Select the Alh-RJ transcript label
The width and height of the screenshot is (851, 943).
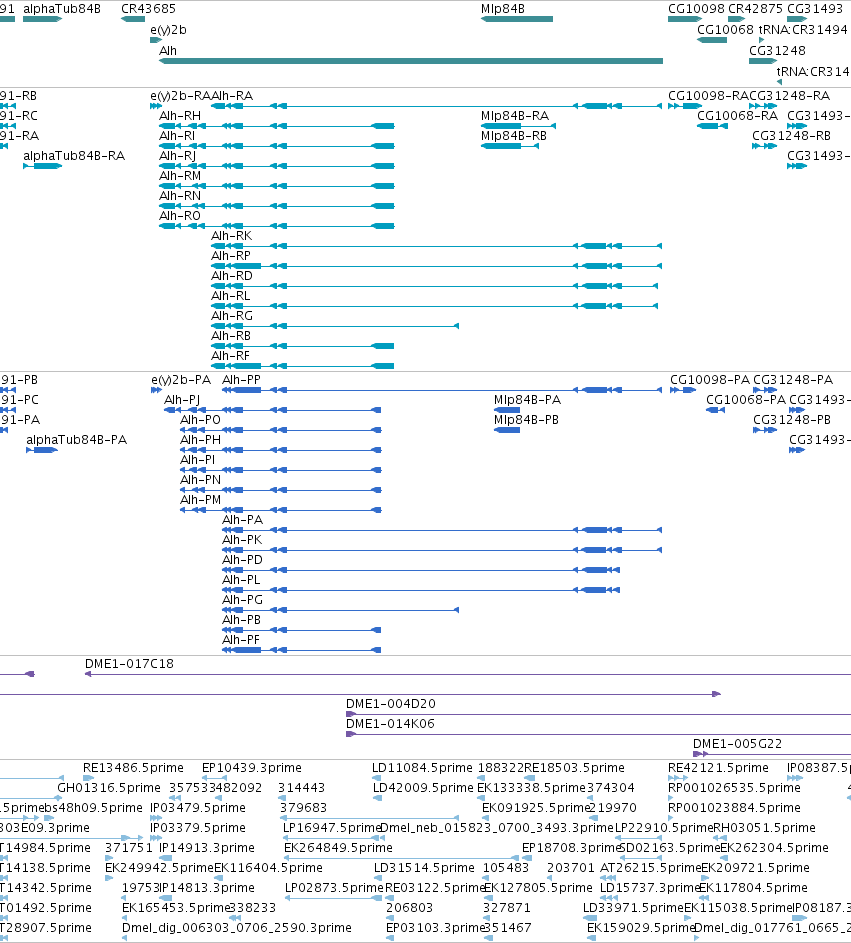[177, 156]
